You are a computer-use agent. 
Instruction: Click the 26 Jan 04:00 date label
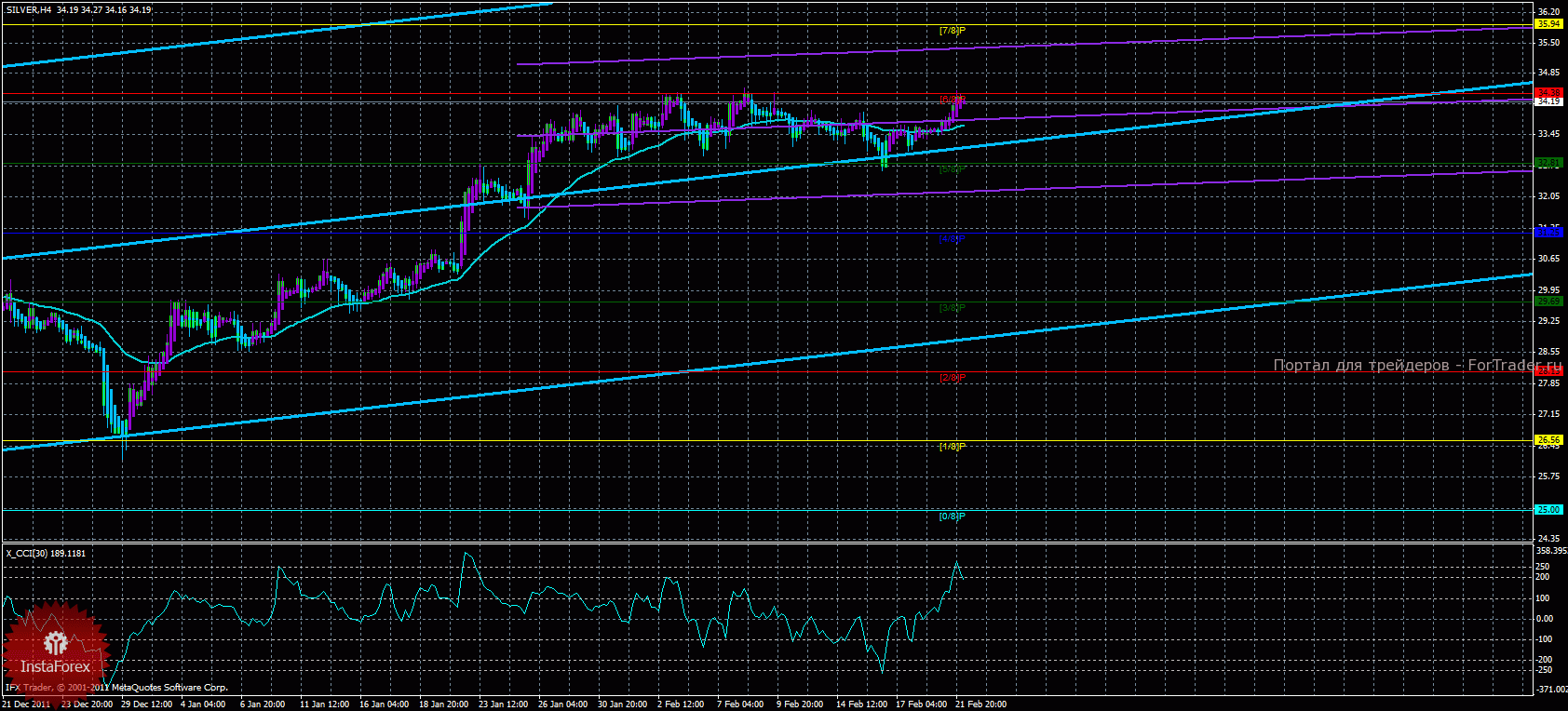tap(563, 704)
